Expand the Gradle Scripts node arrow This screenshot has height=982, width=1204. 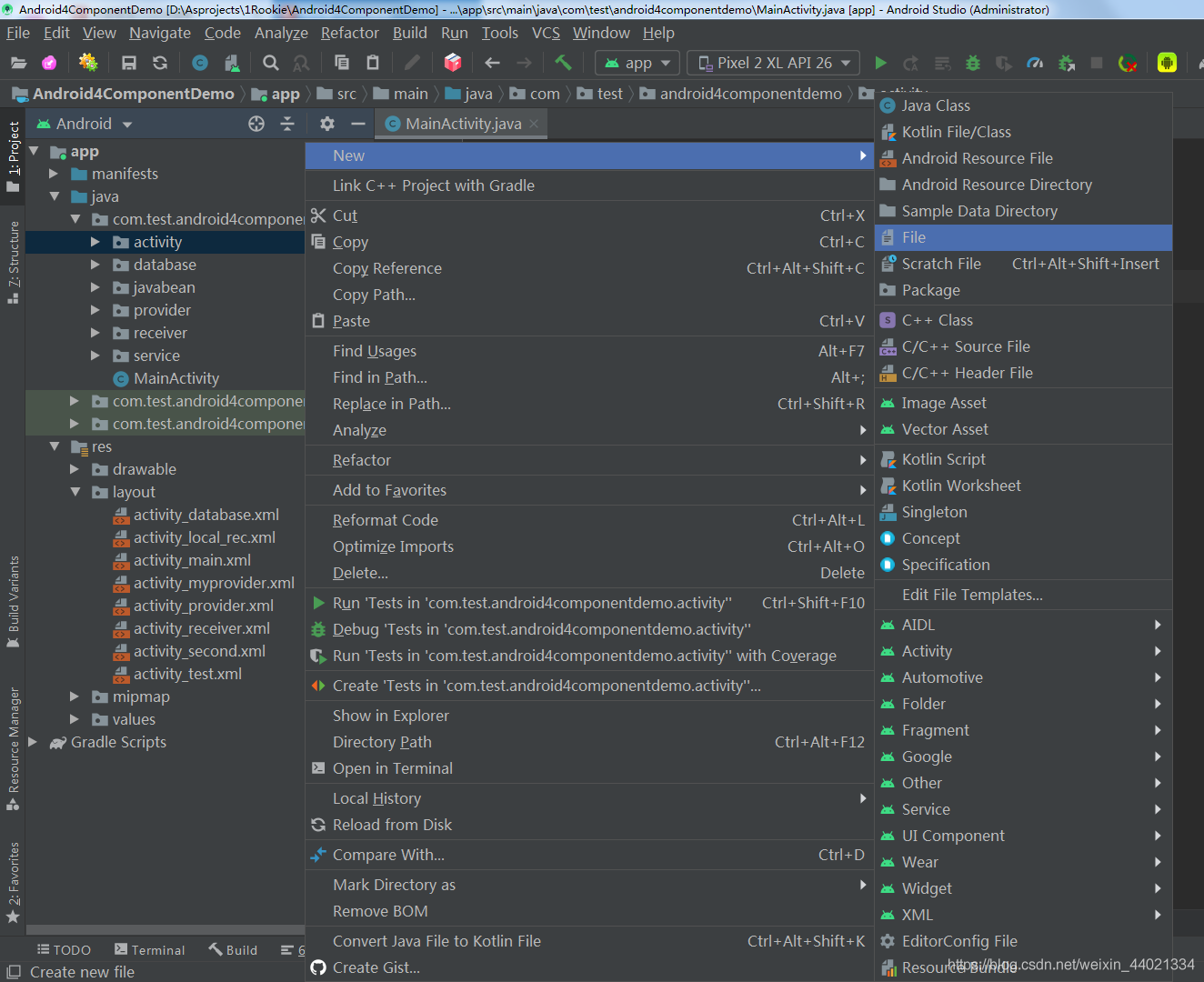point(33,742)
